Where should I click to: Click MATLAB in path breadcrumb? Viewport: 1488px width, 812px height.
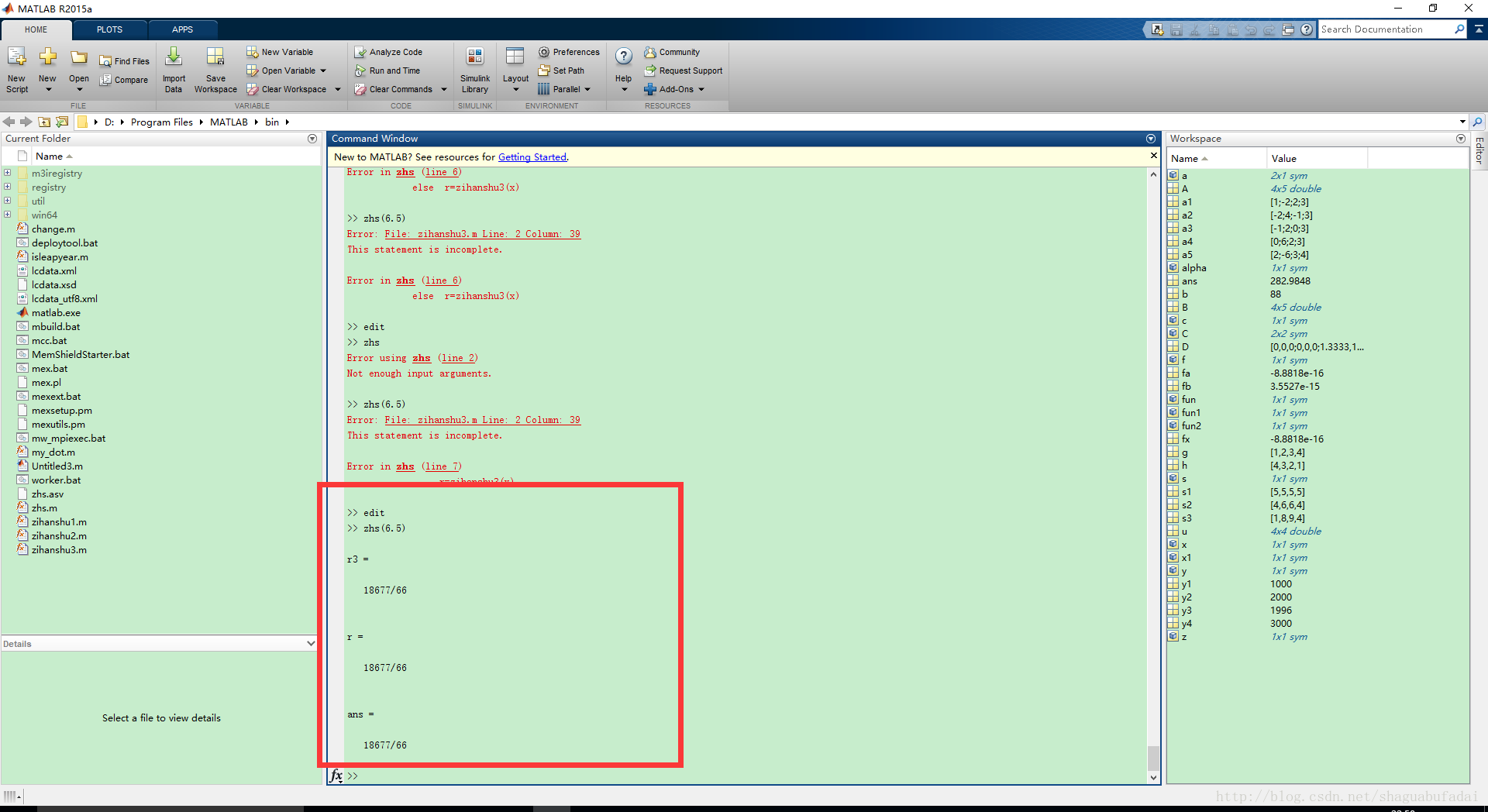tap(229, 122)
